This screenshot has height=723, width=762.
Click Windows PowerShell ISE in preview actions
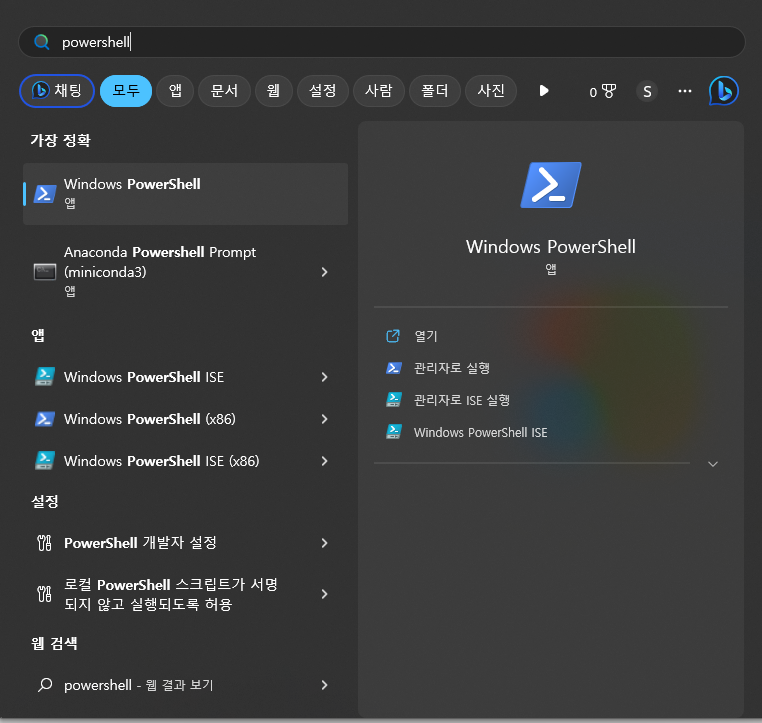click(x=480, y=432)
